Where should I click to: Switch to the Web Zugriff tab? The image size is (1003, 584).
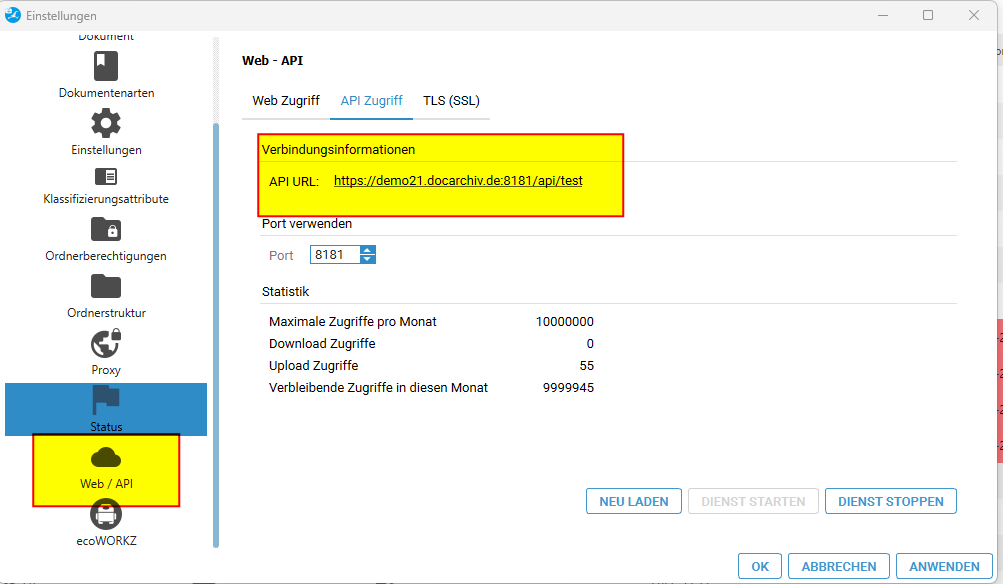point(286,101)
